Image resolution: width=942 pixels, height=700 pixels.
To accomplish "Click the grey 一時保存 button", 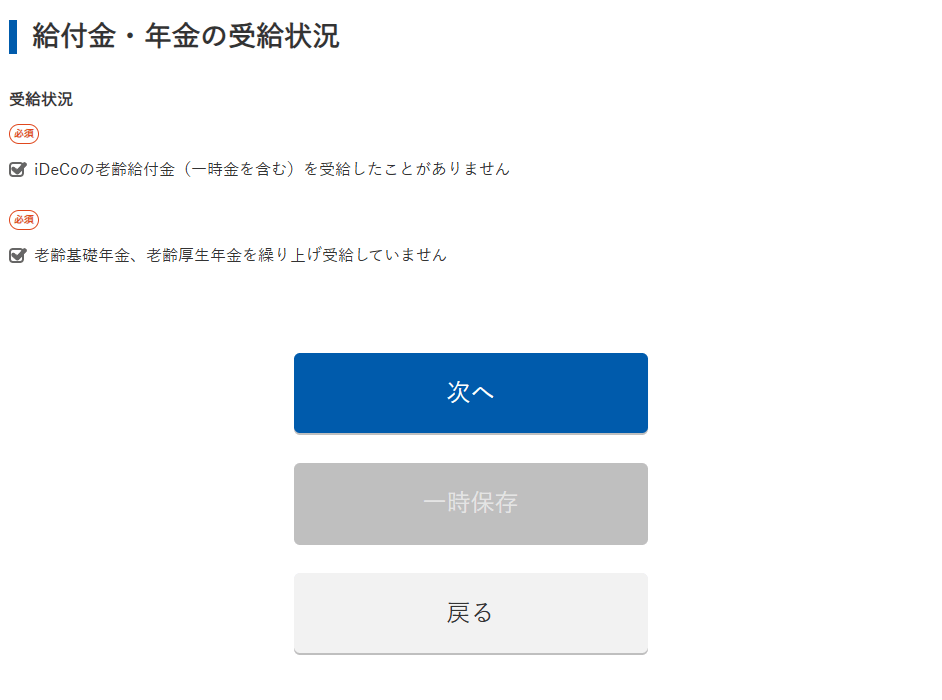I will pyautogui.click(x=471, y=504).
